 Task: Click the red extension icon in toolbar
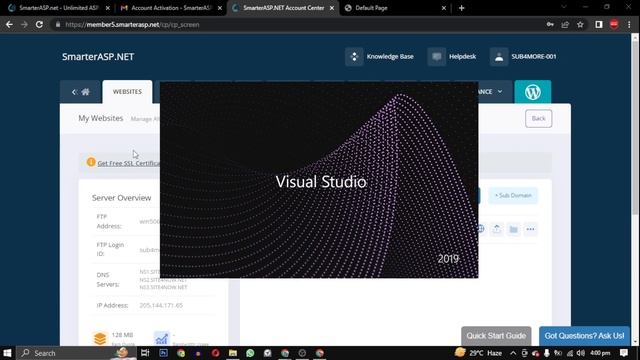pyautogui.click(x=614, y=24)
